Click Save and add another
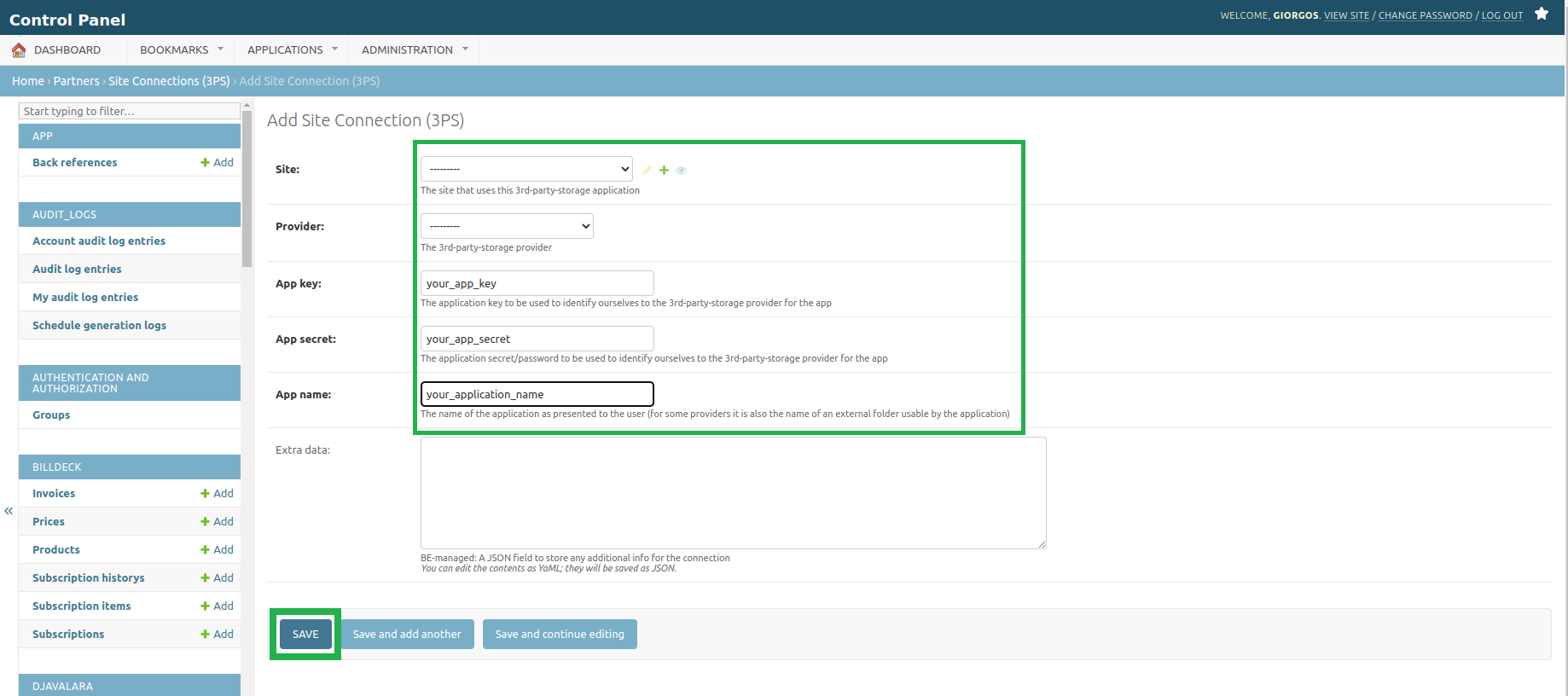The height and width of the screenshot is (696, 1568). 407,635
